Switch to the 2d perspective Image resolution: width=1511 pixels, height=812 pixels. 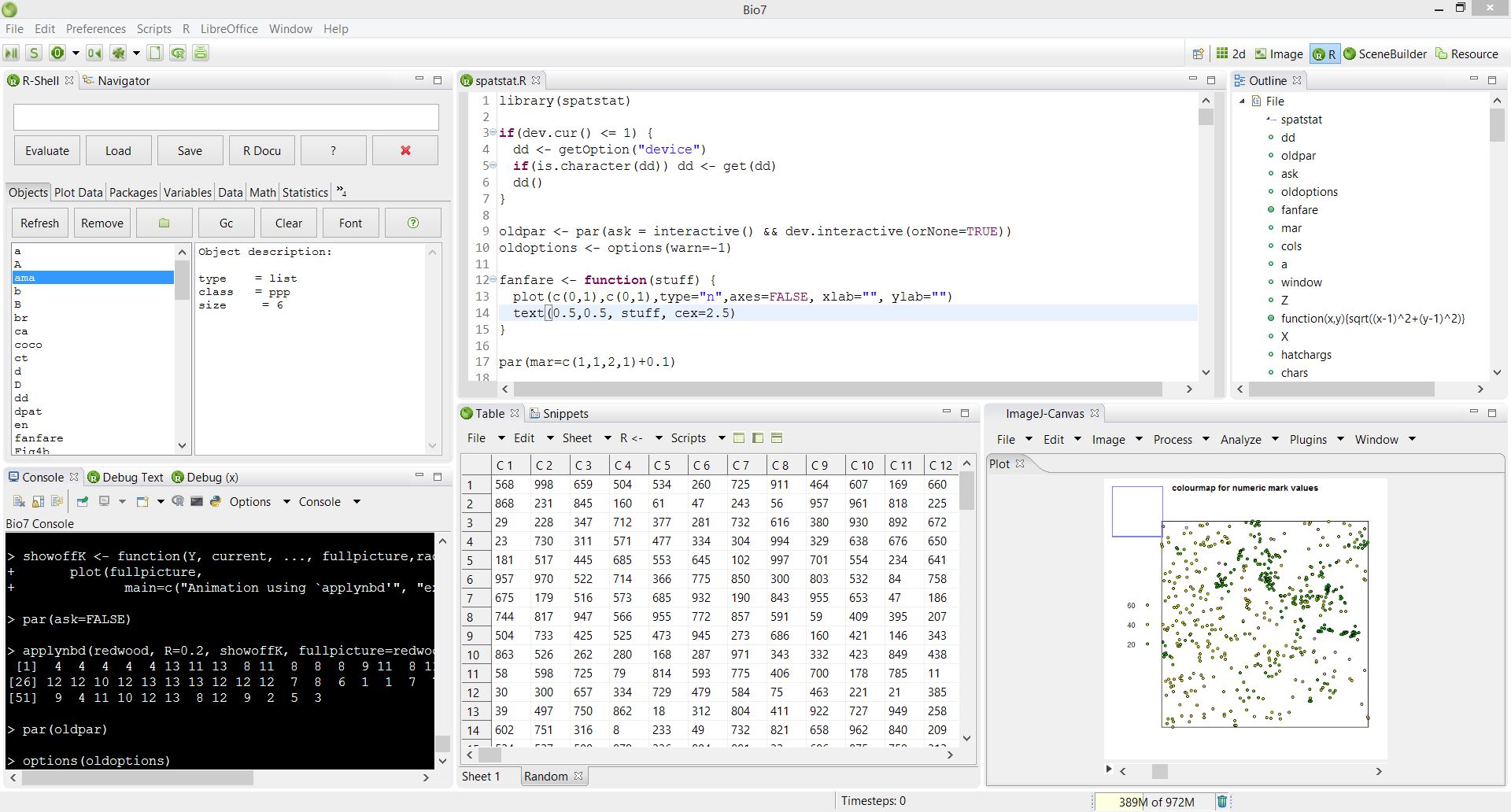click(1231, 54)
